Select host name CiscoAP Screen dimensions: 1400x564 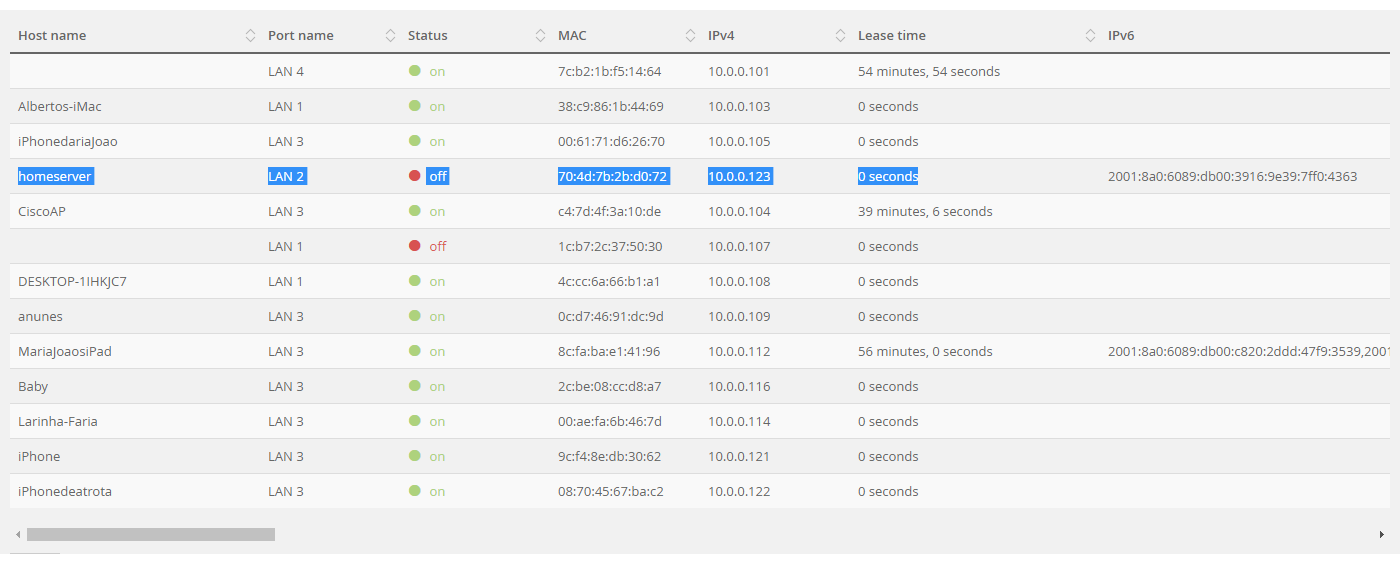(x=42, y=211)
